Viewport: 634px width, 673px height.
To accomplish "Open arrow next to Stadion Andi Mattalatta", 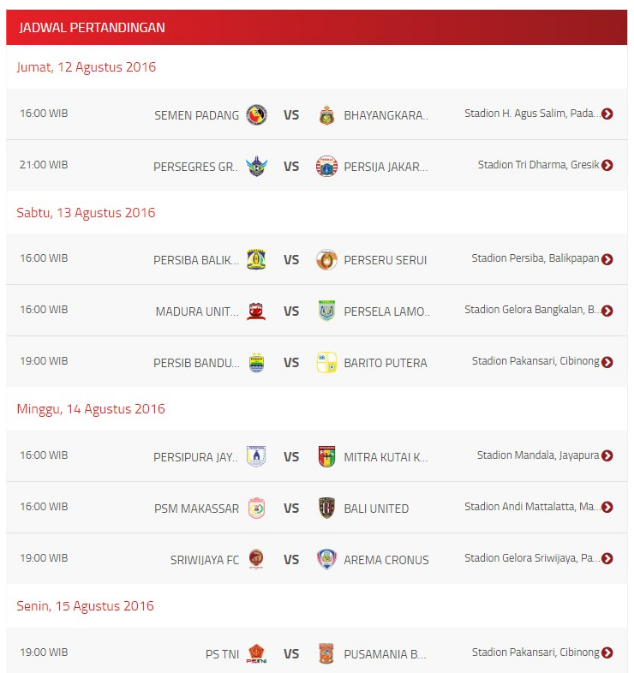I will 607,507.
